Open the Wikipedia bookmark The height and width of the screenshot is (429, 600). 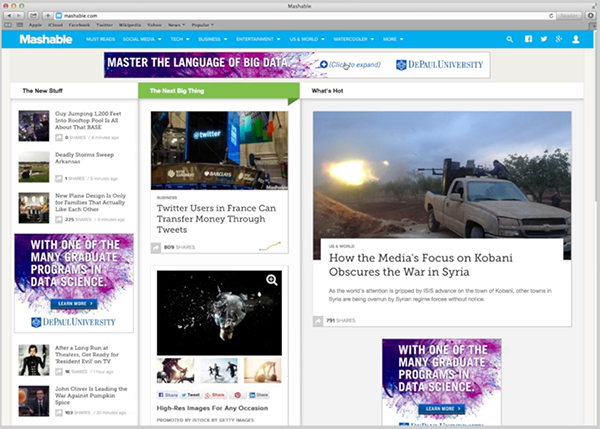point(130,25)
